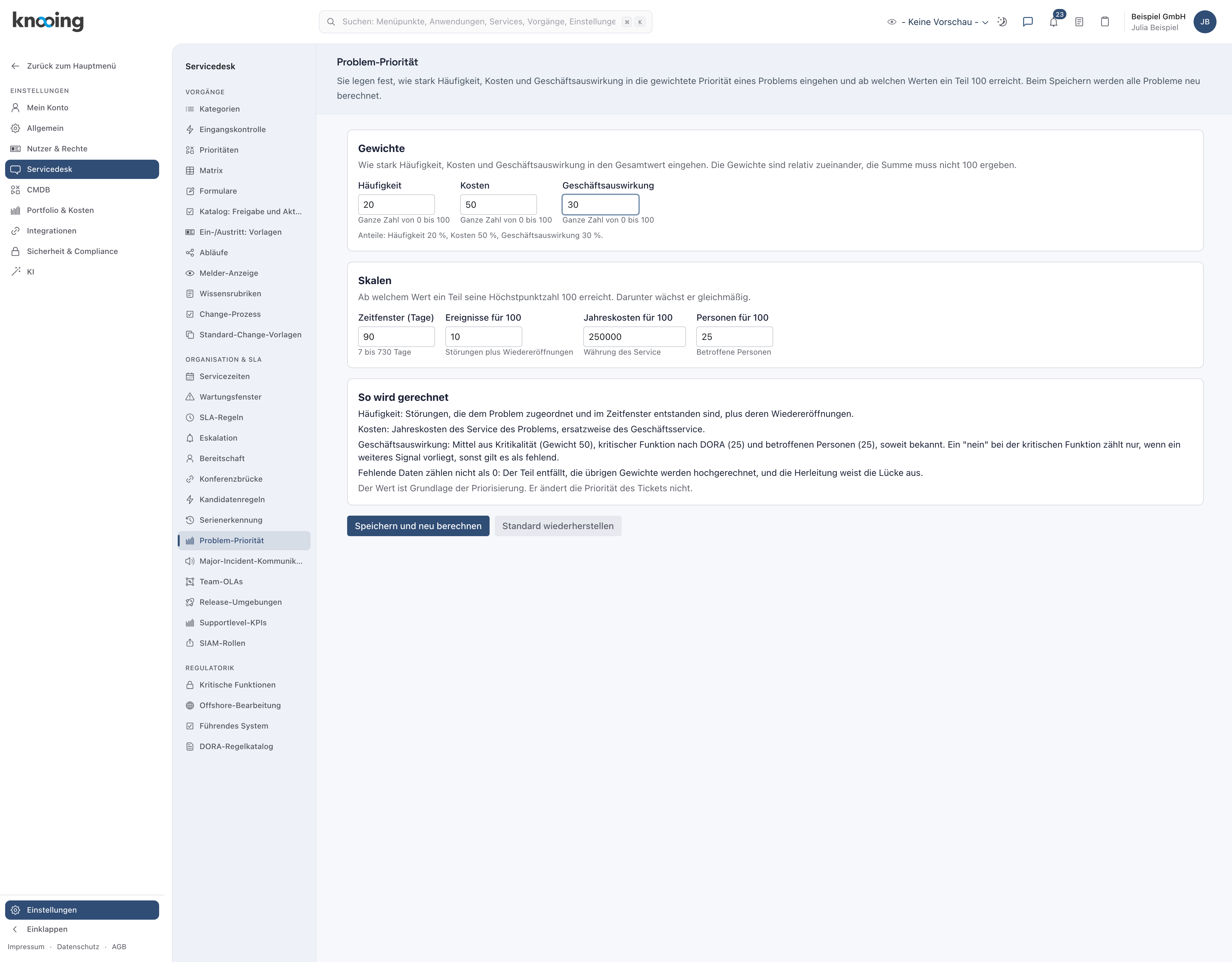Open Portfolio & Kosten settings
Screen dimensions: 1232x962
[82, 210]
